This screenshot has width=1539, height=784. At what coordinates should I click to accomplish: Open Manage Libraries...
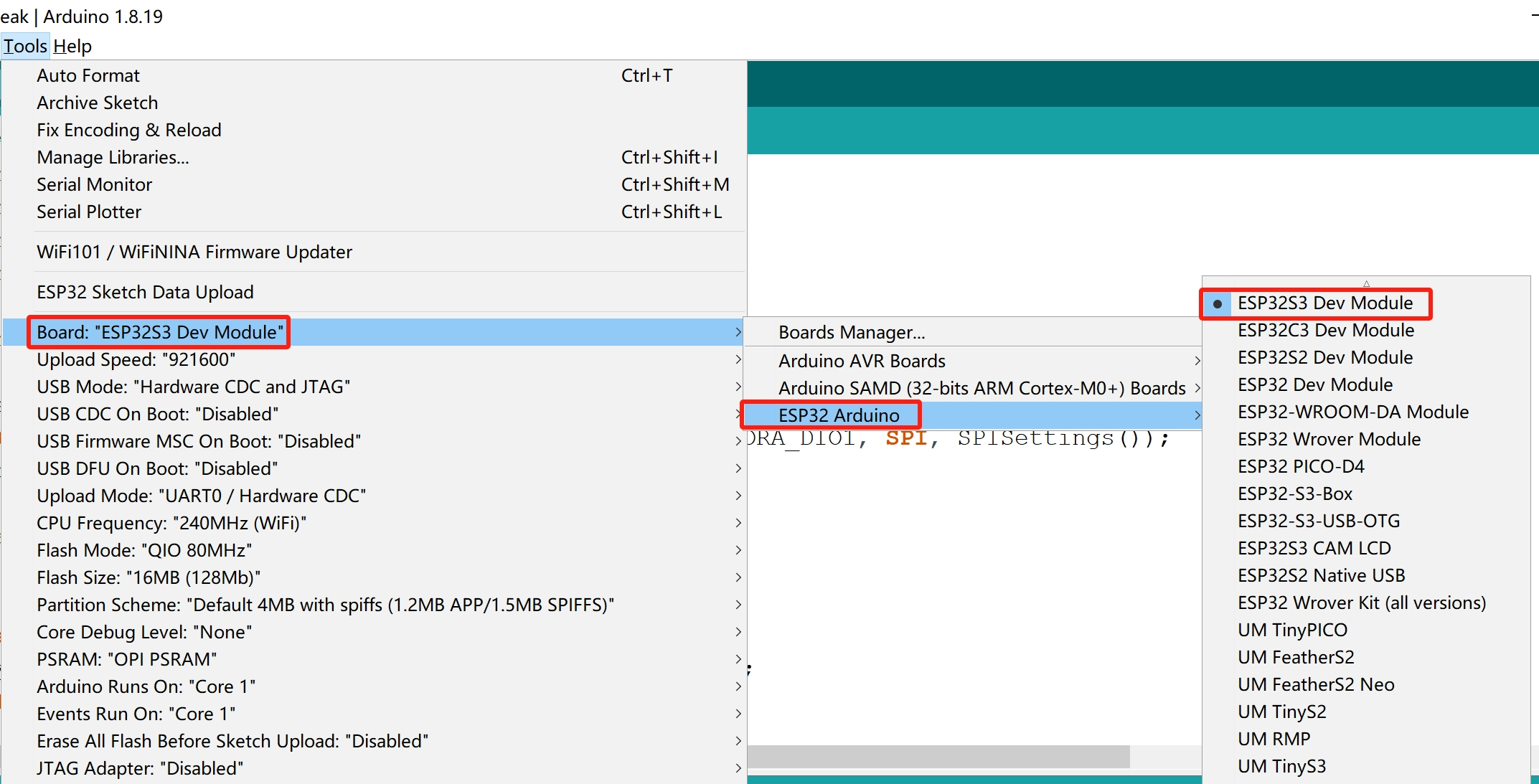coord(373,157)
